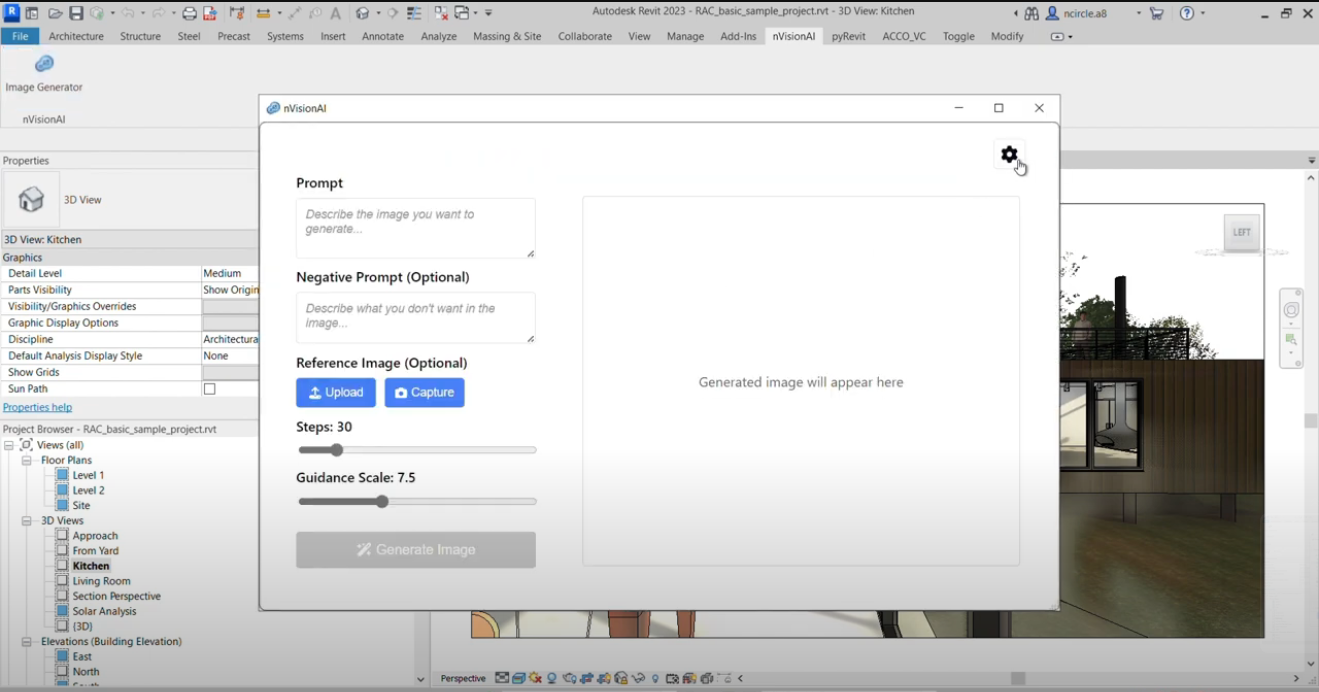This screenshot has height=692, width=1319.
Task: Click the vertical scrollbar of the 3D view
Action: [x=1311, y=421]
